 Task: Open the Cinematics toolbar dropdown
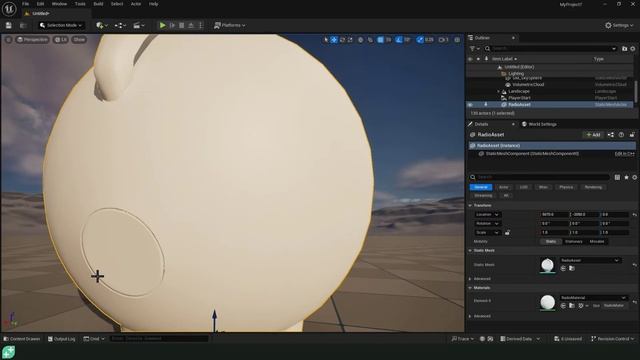point(138,25)
